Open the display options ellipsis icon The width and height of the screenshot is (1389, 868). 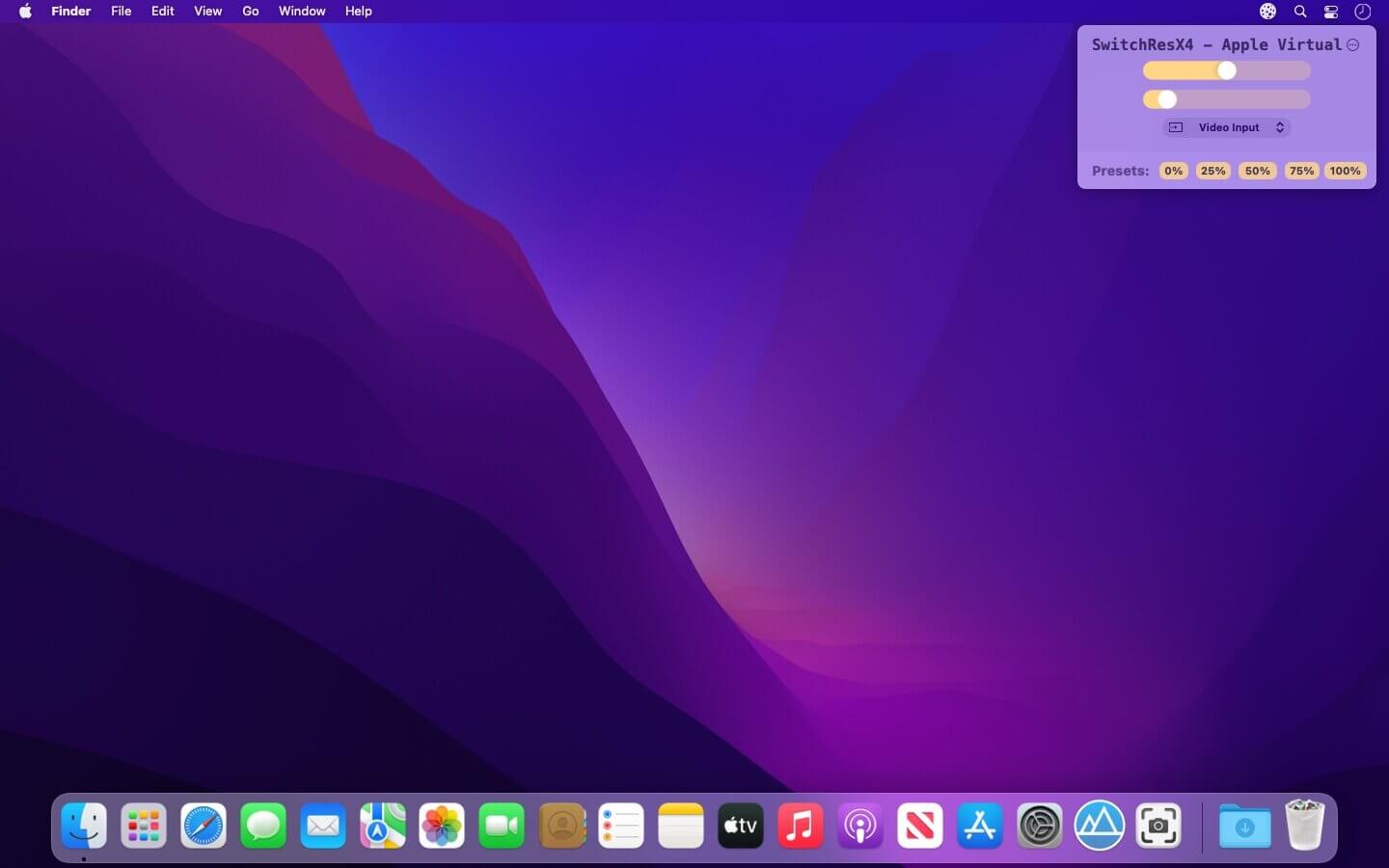pos(1353,45)
